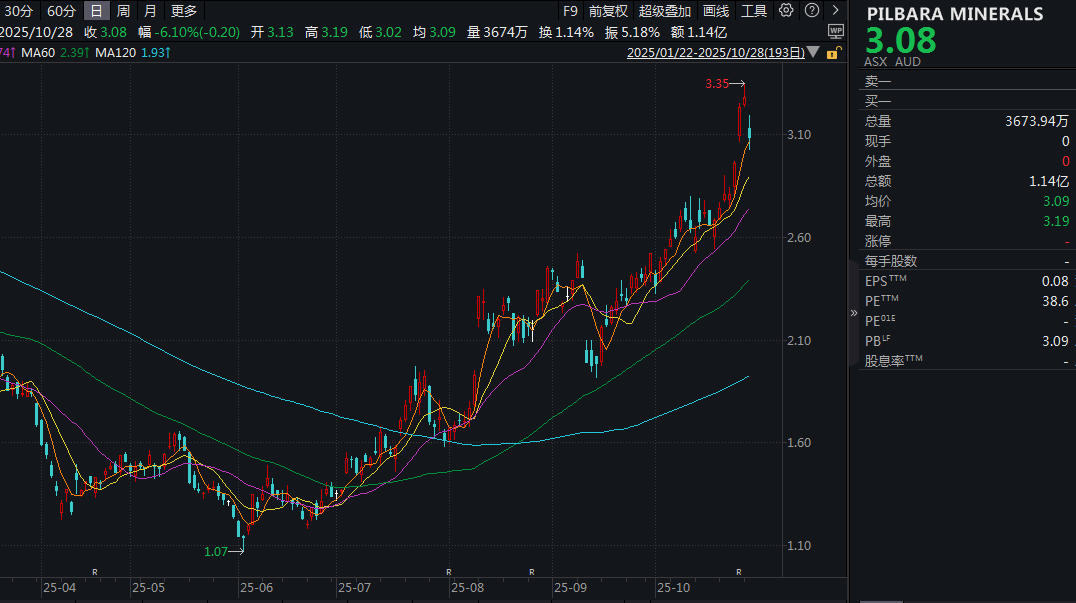Open F9 deep data view

(x=570, y=11)
